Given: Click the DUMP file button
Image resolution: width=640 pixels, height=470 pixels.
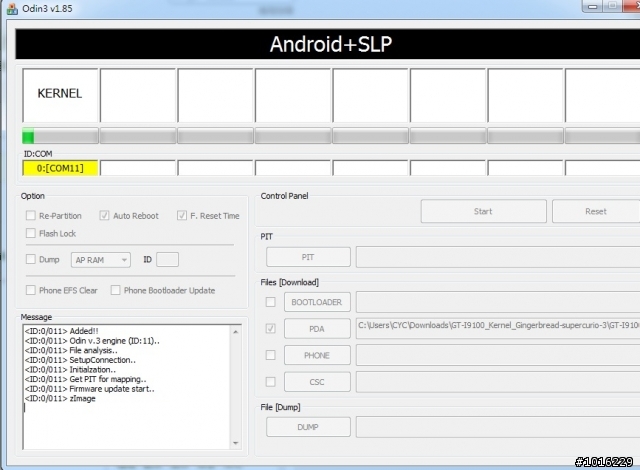Looking at the screenshot, I should [x=308, y=427].
